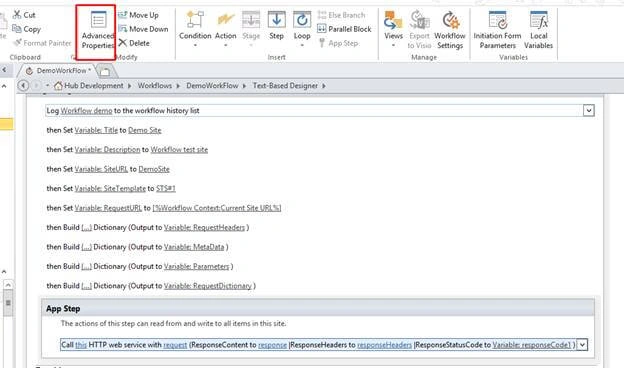Move the selected action up with Move Up
624x368 pixels.
point(138,15)
